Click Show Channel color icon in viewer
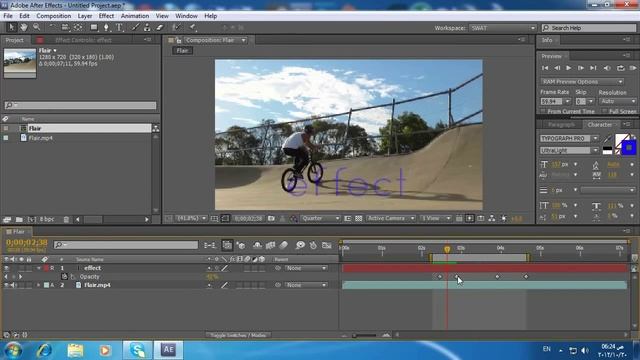The image size is (640, 360). [293, 219]
